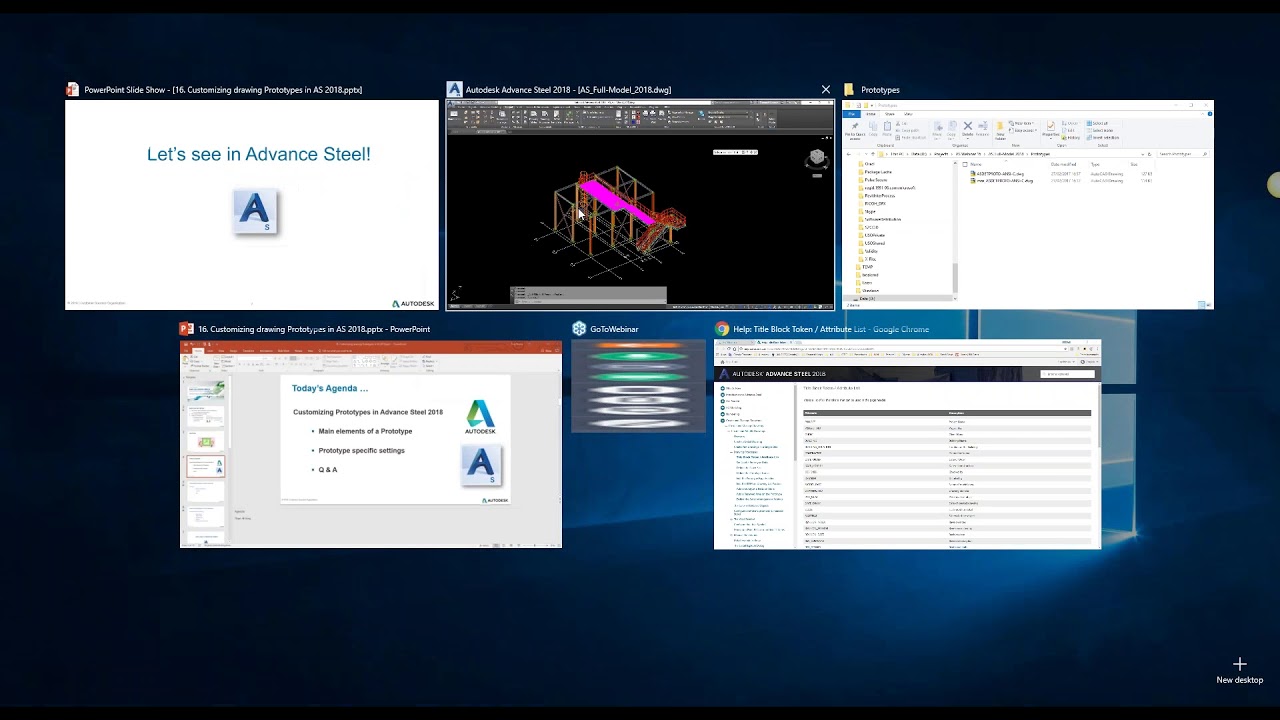
Task: Add a New desktop
Action: (1240, 670)
